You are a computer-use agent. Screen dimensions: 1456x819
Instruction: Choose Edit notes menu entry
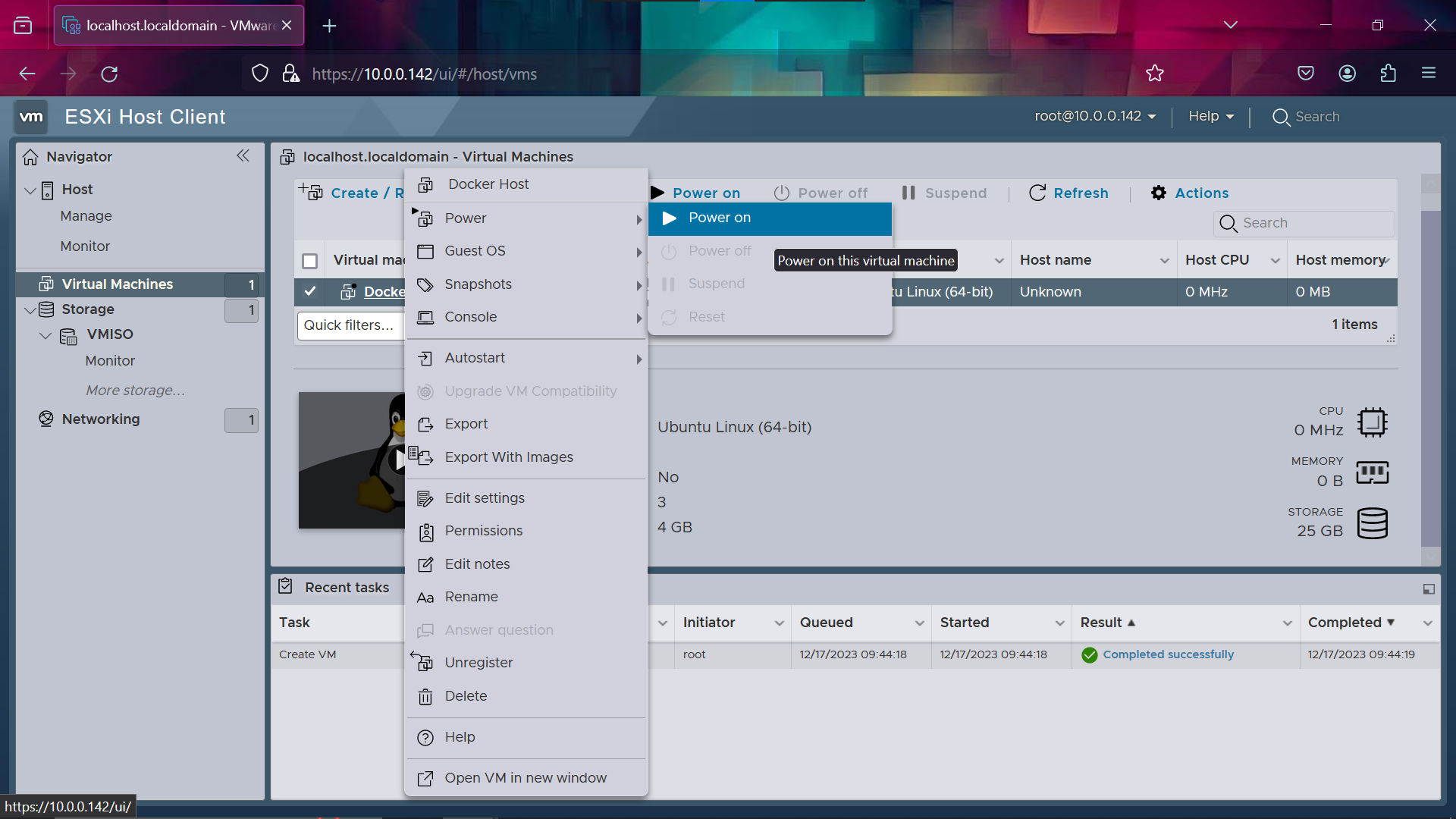(526, 564)
